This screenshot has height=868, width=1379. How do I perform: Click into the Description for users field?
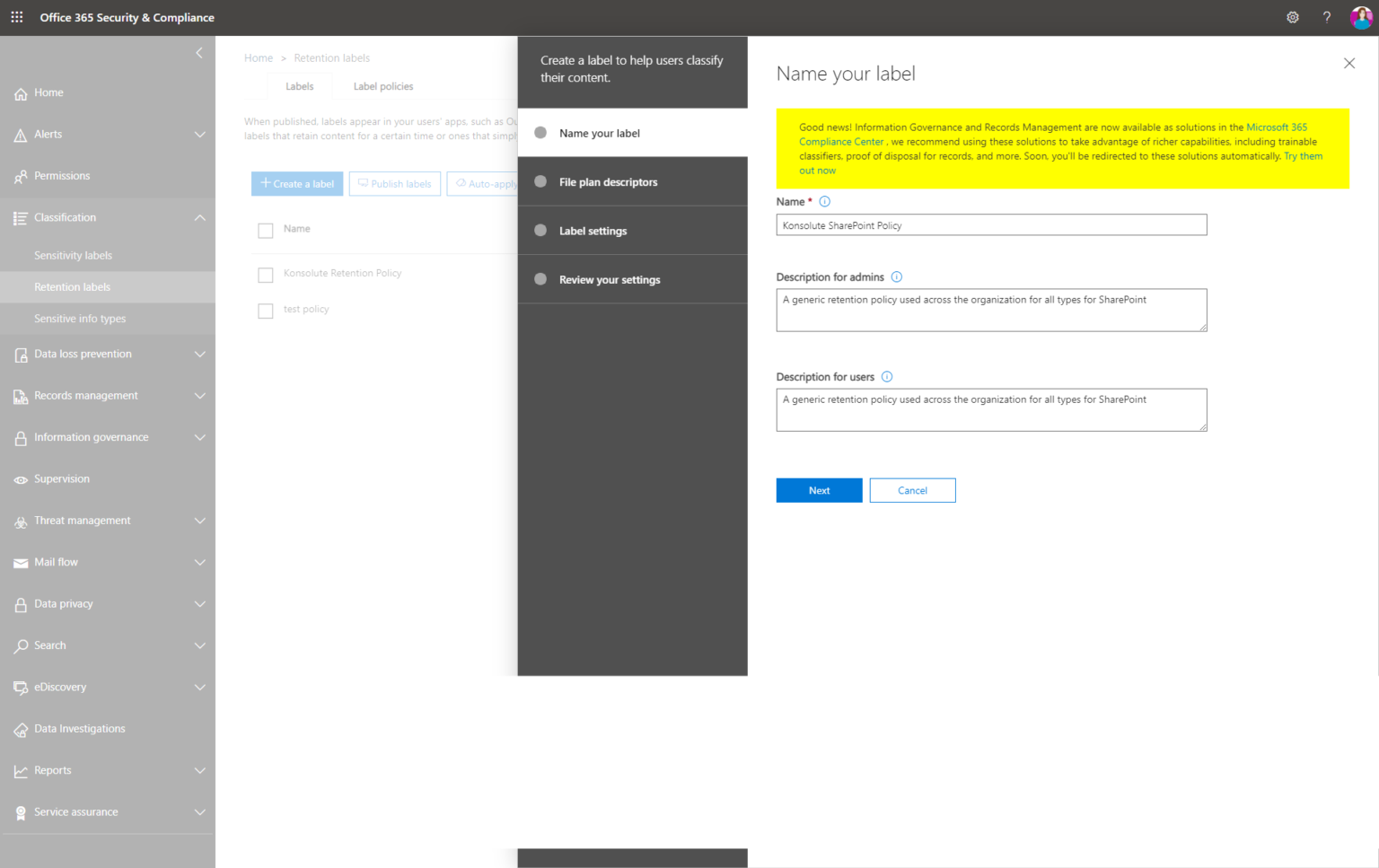pyautogui.click(x=991, y=409)
